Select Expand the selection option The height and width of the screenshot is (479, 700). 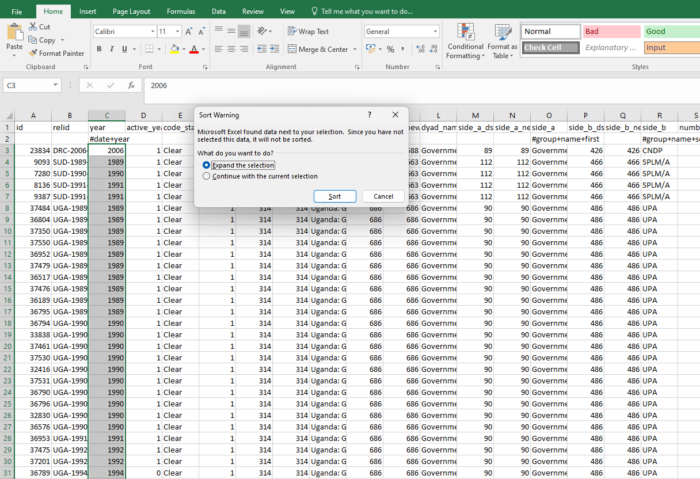point(238,165)
